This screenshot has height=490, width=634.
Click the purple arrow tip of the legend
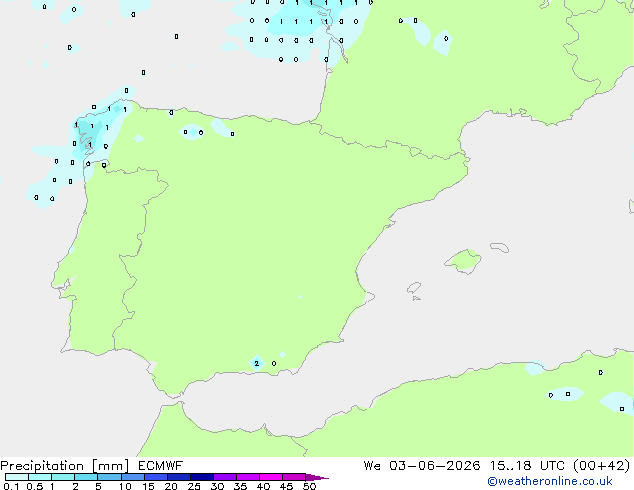point(317,478)
